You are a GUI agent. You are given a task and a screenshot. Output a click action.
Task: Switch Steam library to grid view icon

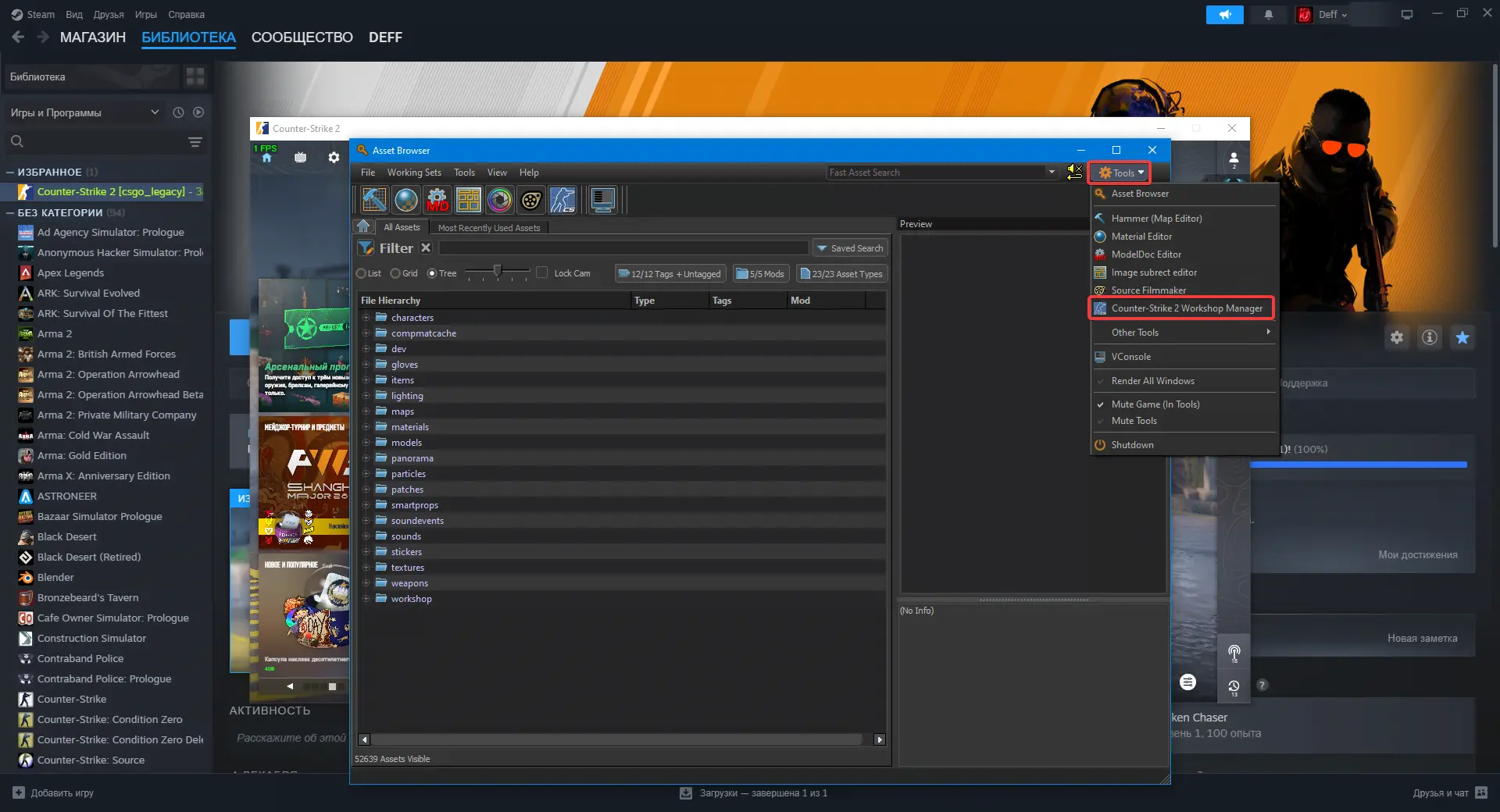pyautogui.click(x=195, y=77)
